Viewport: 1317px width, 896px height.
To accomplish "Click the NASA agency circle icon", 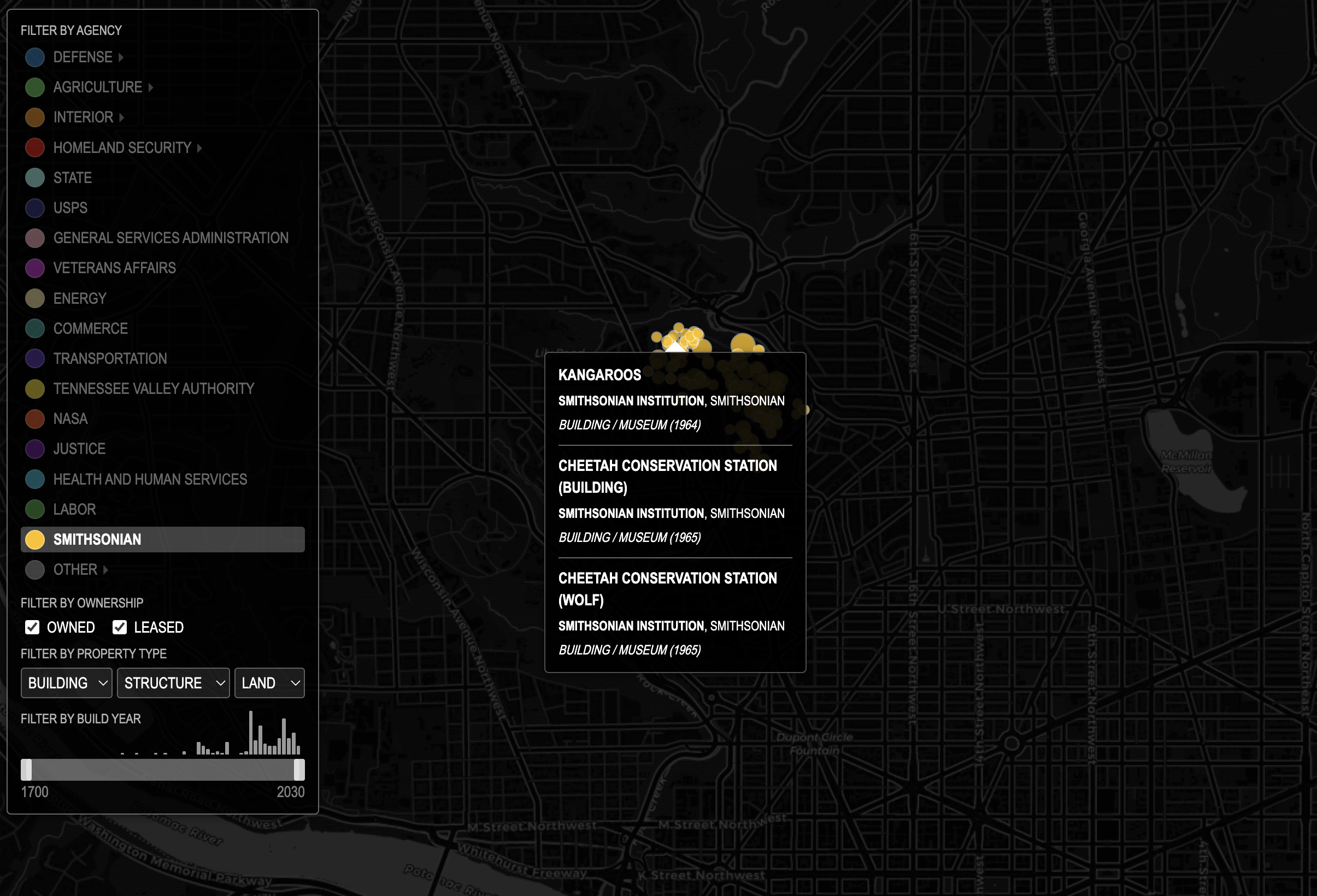I will coord(35,419).
